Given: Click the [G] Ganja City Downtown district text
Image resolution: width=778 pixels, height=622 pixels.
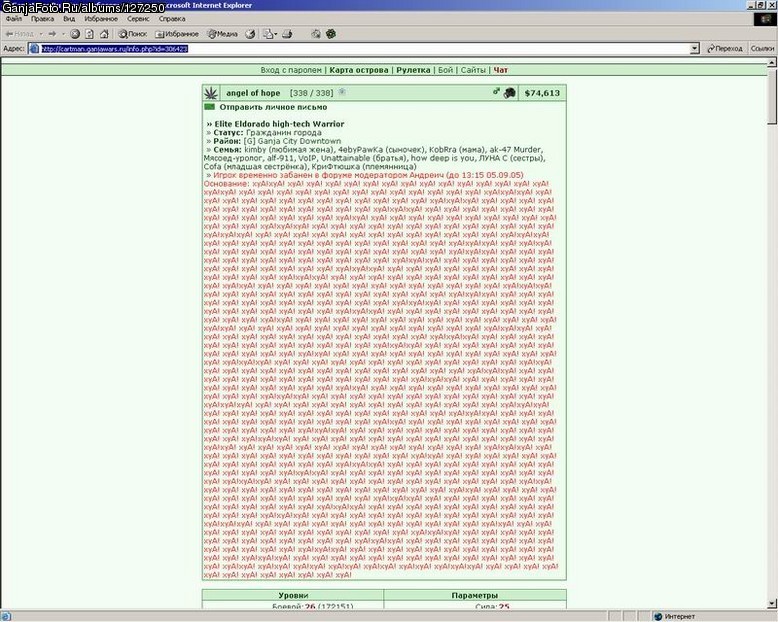Looking at the screenshot, I should click(292, 141).
